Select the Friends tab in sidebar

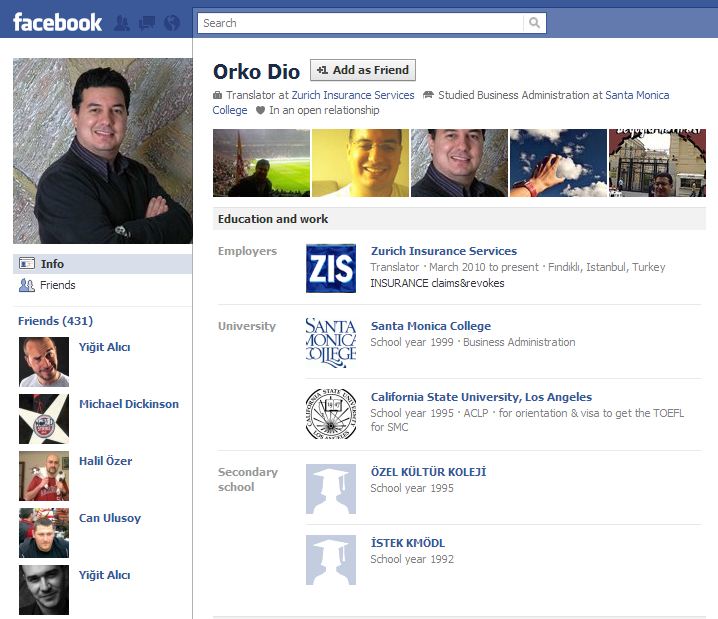[x=103, y=285]
